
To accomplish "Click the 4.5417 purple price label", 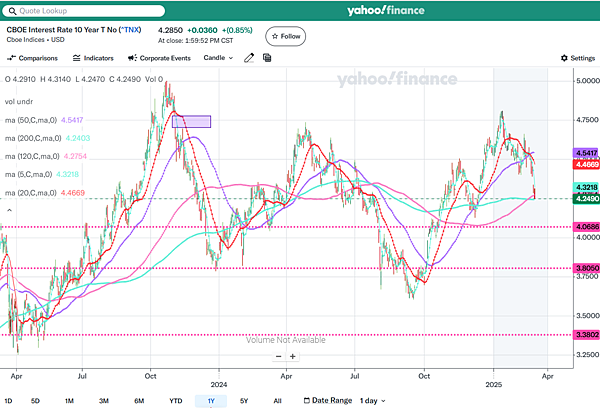I will [586, 153].
